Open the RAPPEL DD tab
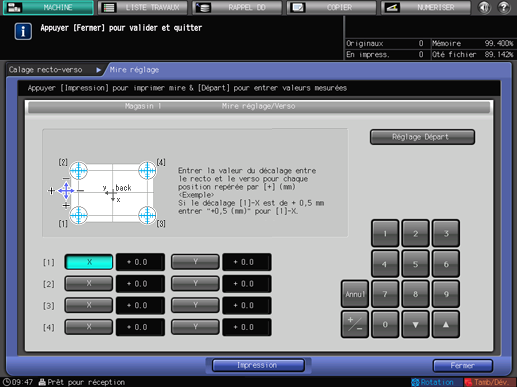The width and height of the screenshot is (517, 387). tap(237, 7)
